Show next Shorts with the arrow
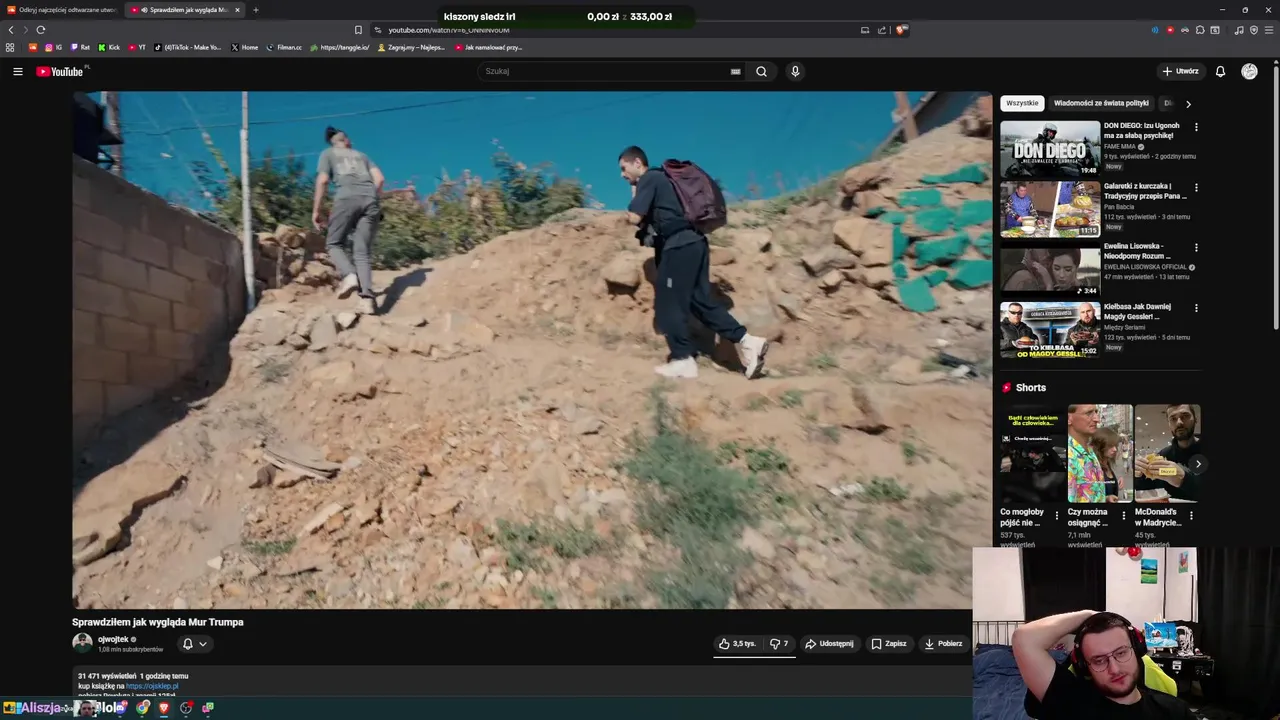 pyautogui.click(x=1198, y=464)
